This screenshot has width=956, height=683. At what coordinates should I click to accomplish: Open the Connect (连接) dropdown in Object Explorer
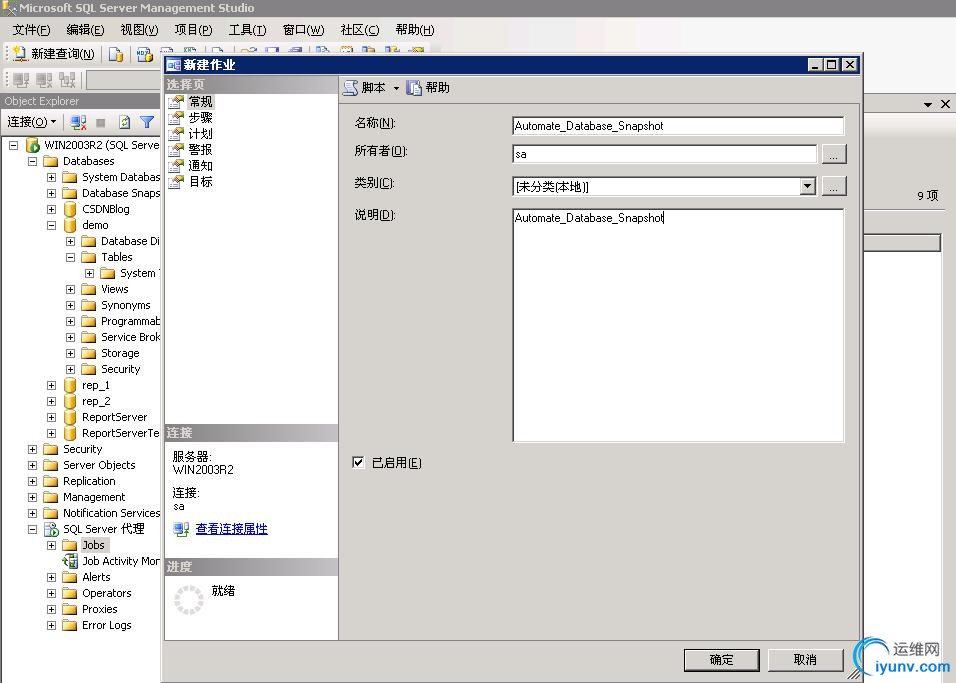pos(32,122)
